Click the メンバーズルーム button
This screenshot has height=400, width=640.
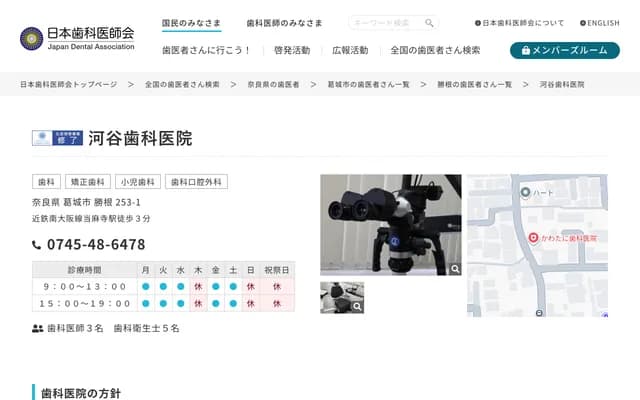tap(564, 50)
